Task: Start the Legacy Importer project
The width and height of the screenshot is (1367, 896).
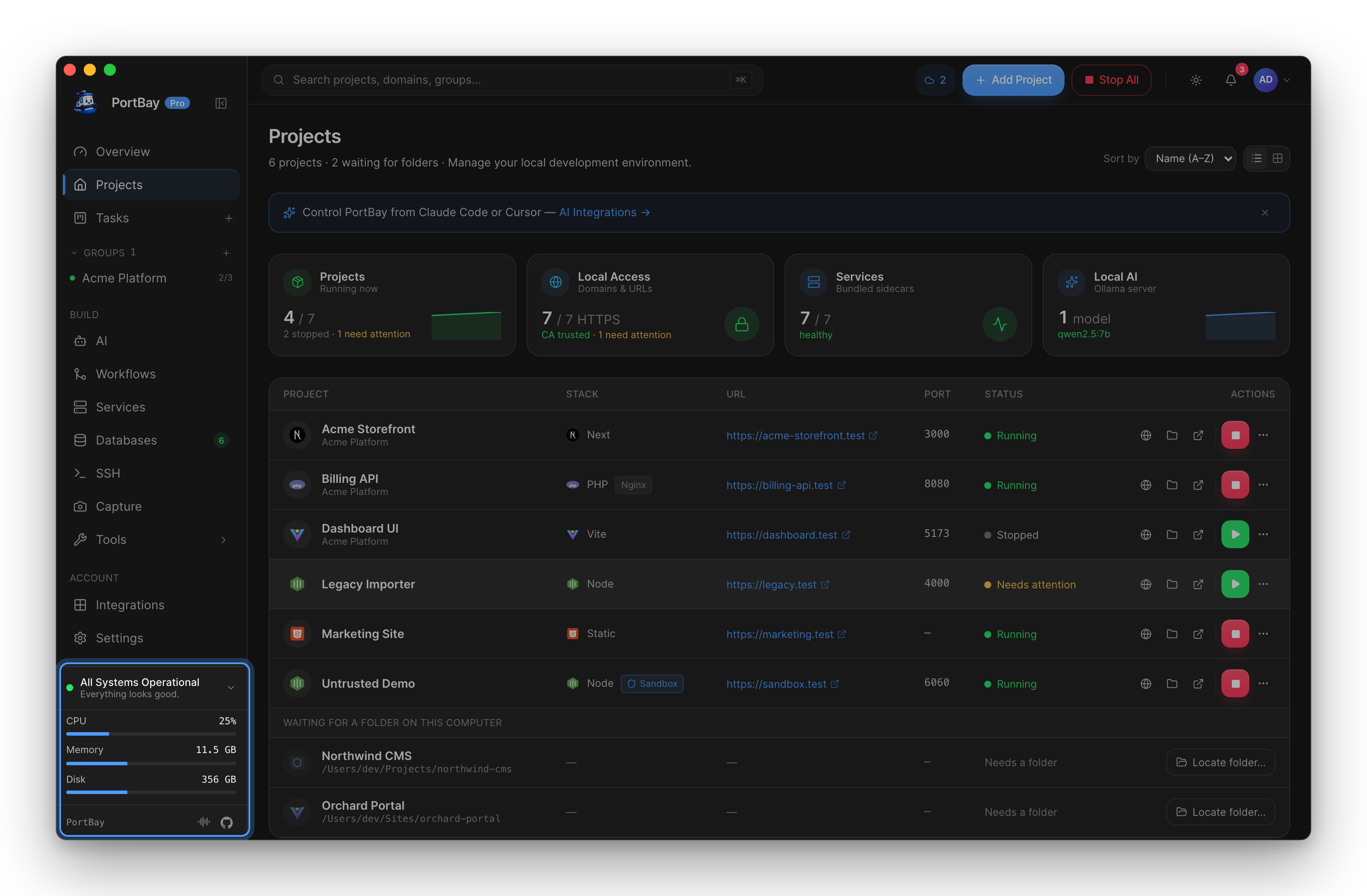Action: click(1235, 584)
